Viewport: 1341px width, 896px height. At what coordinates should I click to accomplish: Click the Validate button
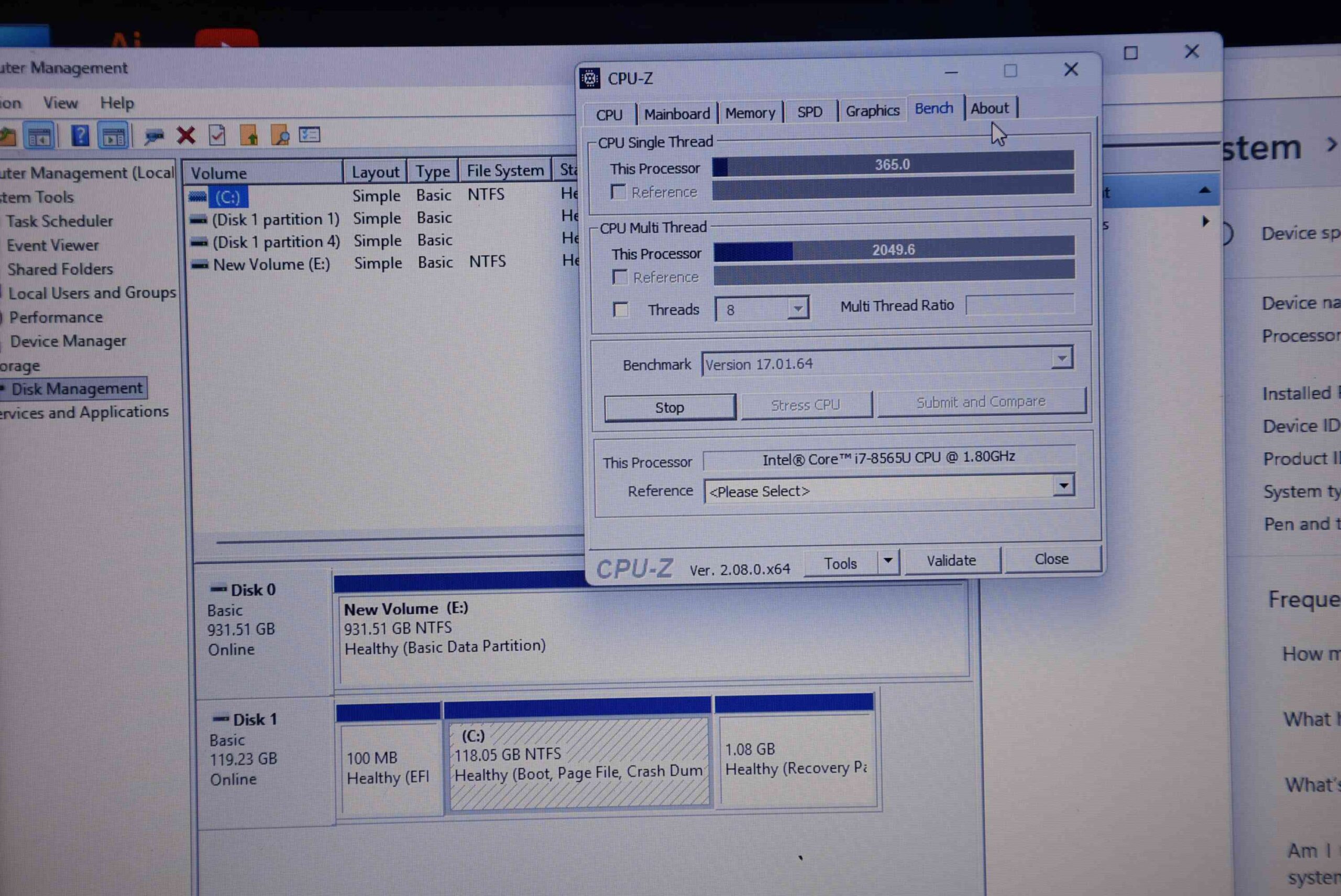pos(951,560)
